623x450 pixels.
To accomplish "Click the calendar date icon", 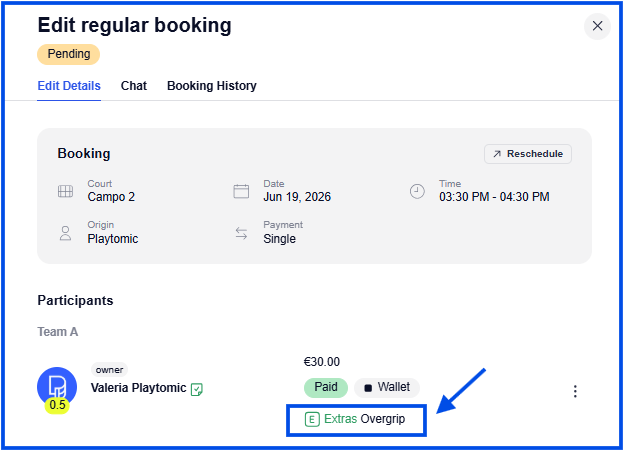I will (x=241, y=191).
